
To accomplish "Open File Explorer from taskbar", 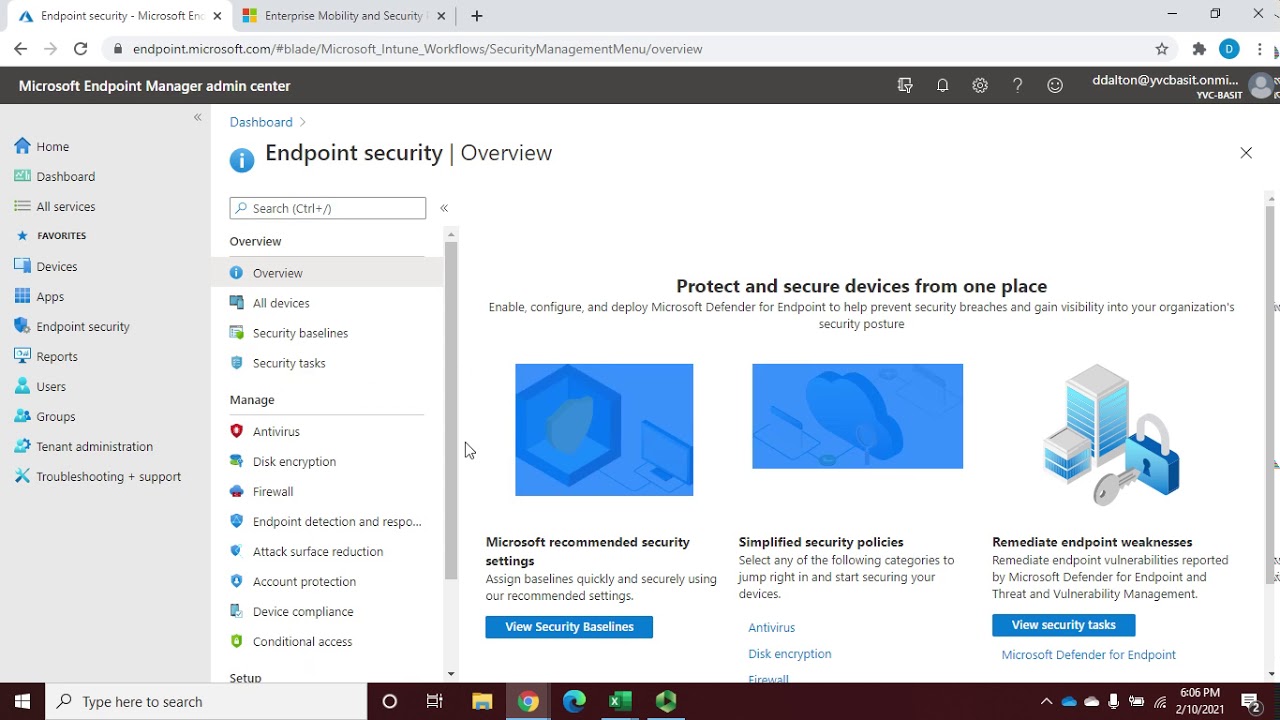I will point(482,701).
